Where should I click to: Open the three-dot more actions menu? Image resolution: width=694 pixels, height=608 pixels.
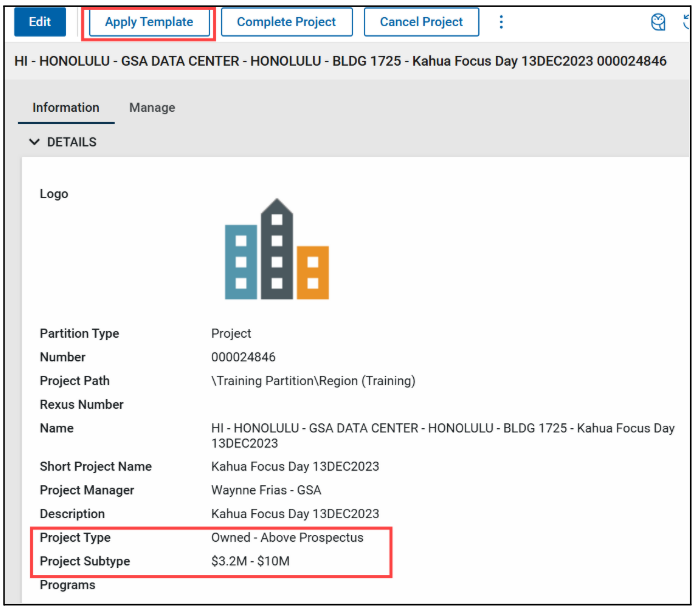[501, 22]
